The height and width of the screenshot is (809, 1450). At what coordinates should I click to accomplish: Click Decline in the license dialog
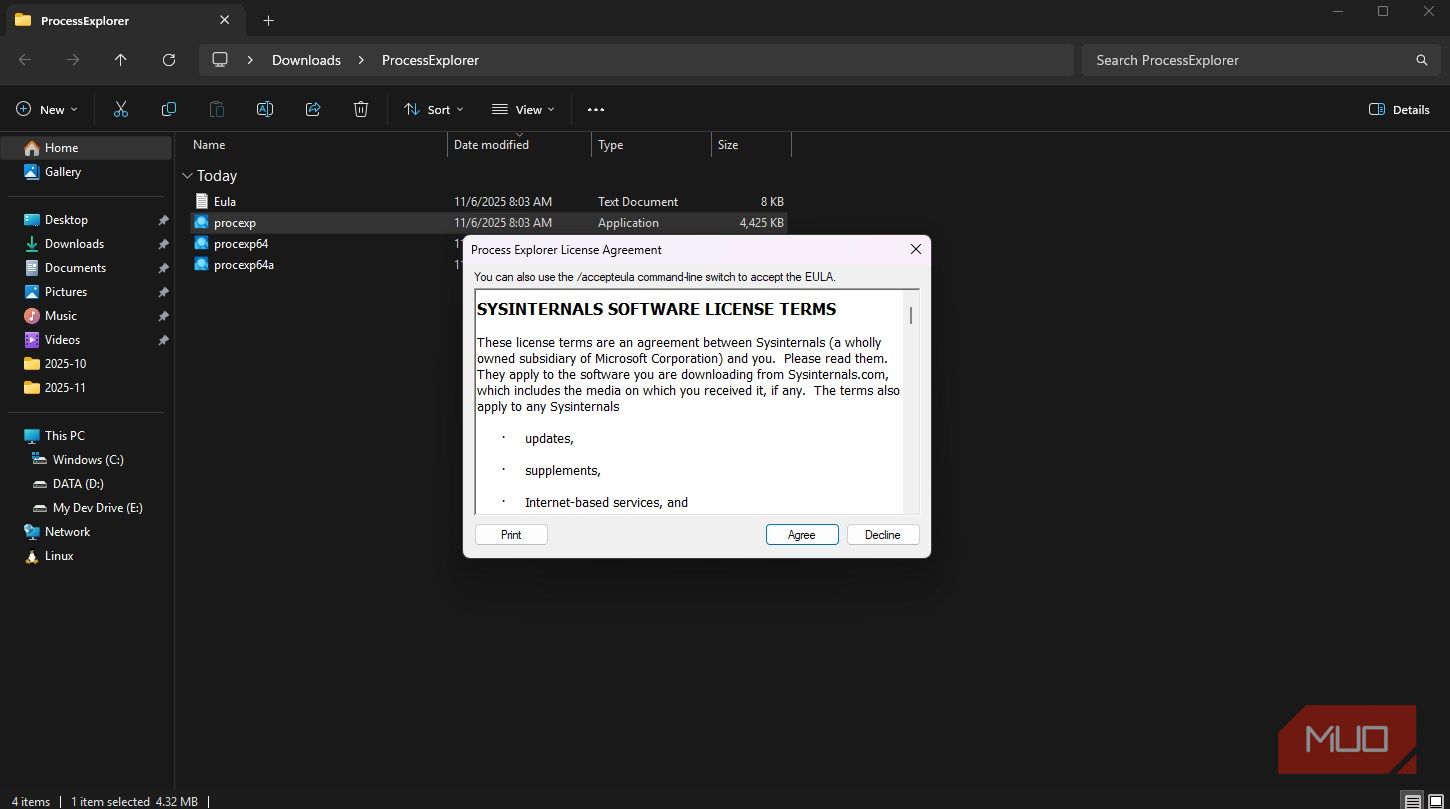tap(883, 535)
